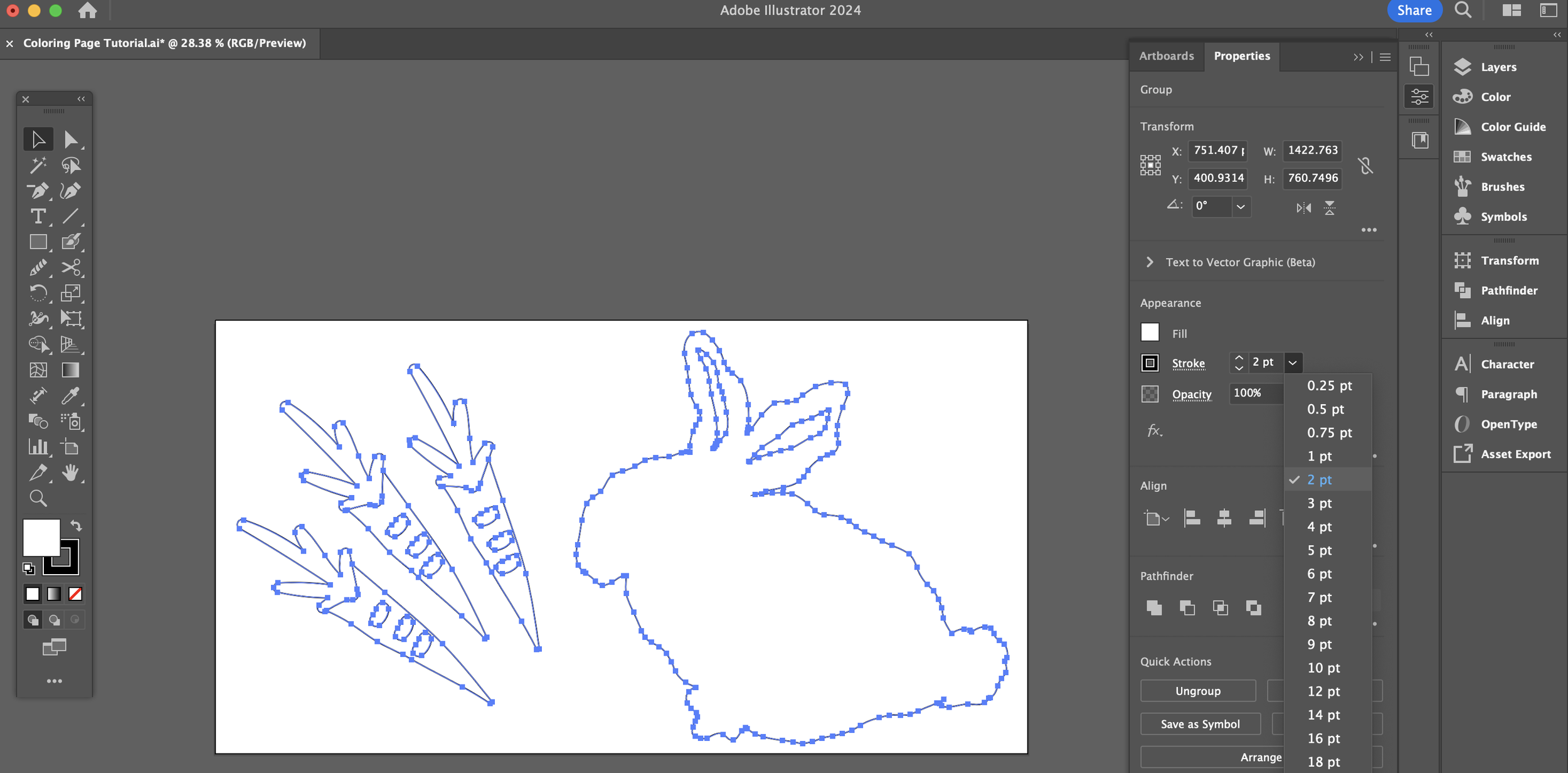Select the Scissors tool

pos(70,267)
